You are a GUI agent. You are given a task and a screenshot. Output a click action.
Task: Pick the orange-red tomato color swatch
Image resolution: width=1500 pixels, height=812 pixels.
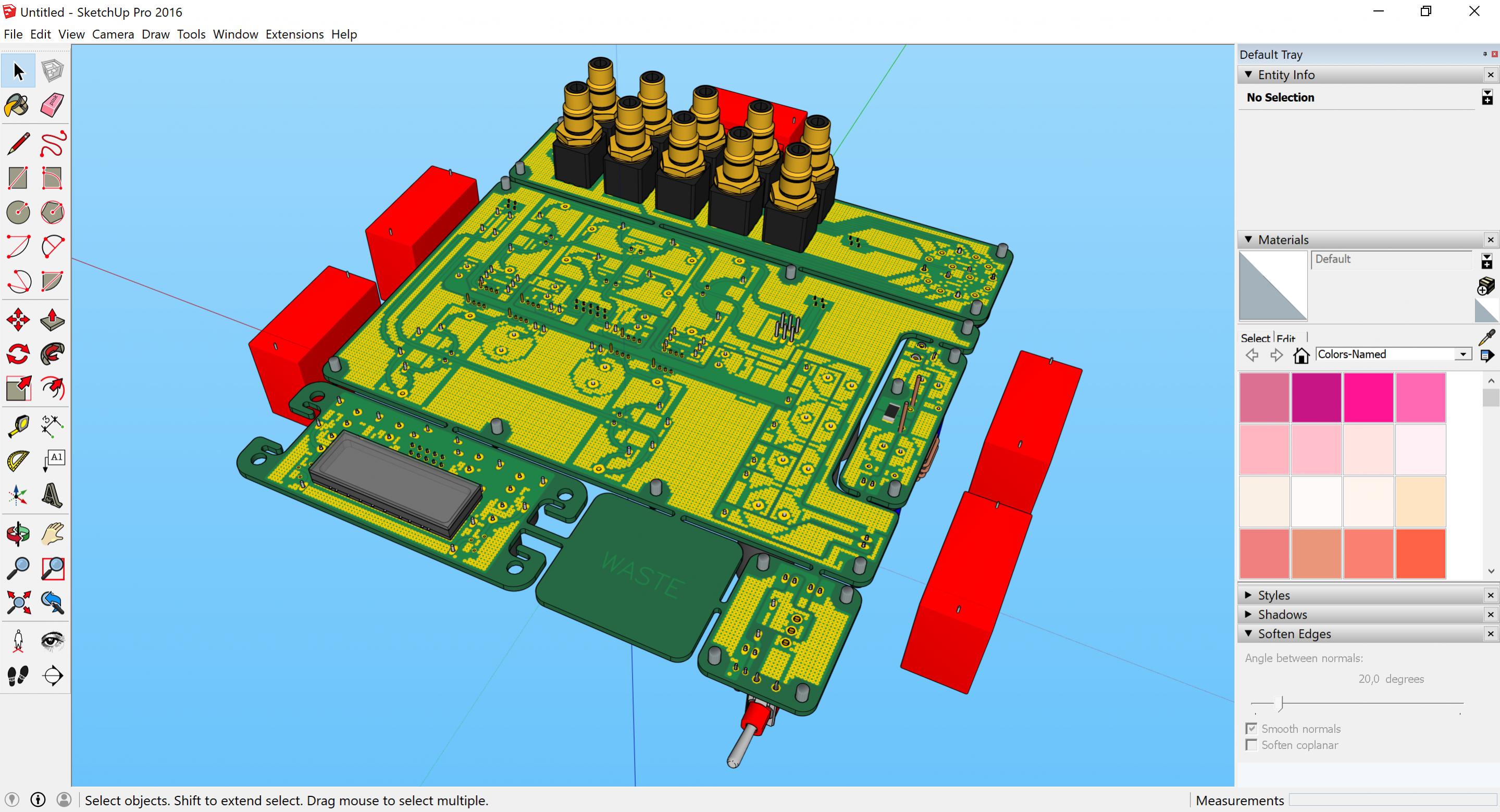[1420, 554]
